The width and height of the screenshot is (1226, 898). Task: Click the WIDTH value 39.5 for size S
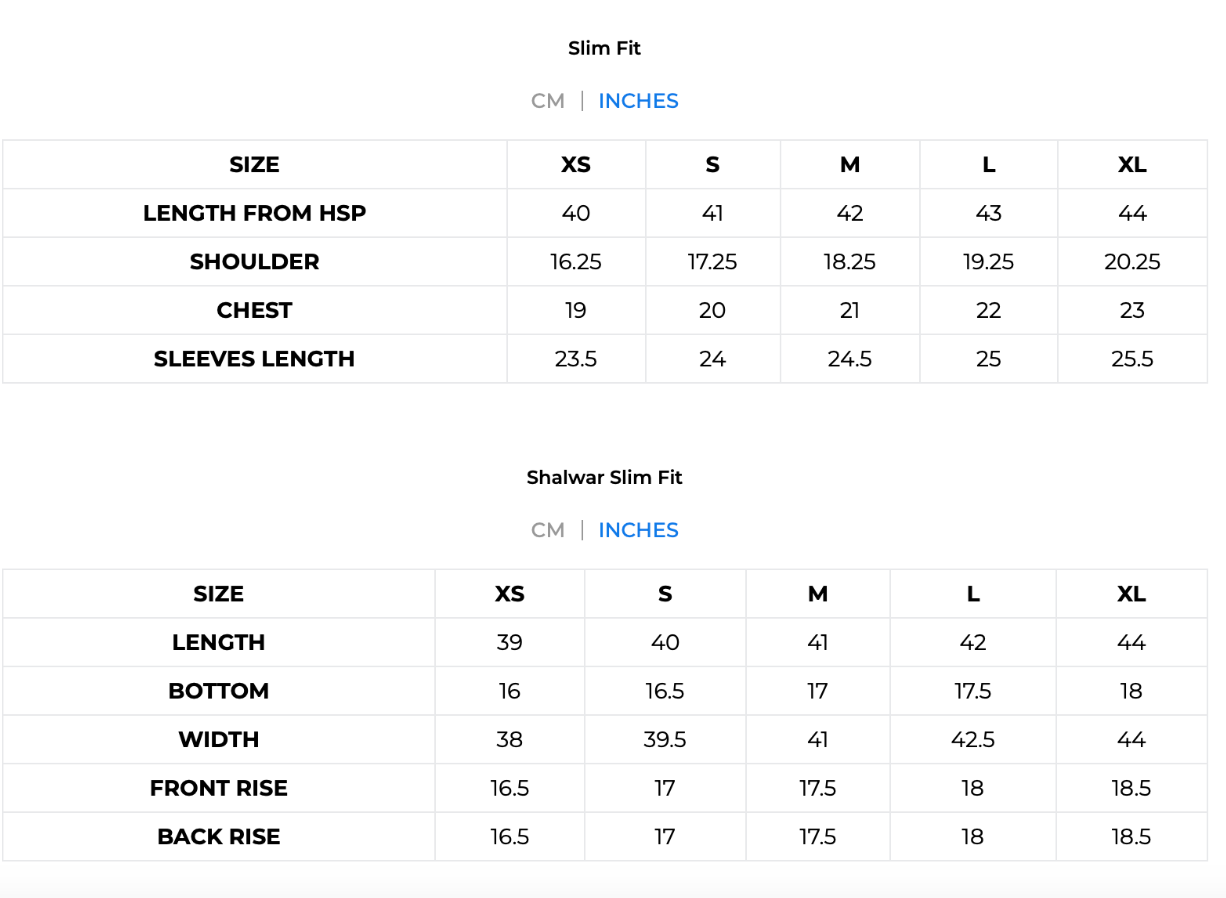(665, 740)
